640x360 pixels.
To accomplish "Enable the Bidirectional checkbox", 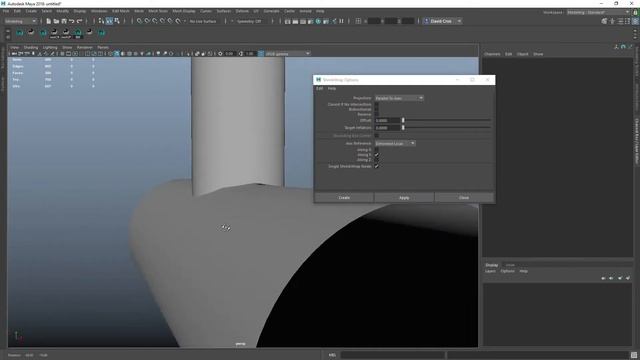I will 376,109.
